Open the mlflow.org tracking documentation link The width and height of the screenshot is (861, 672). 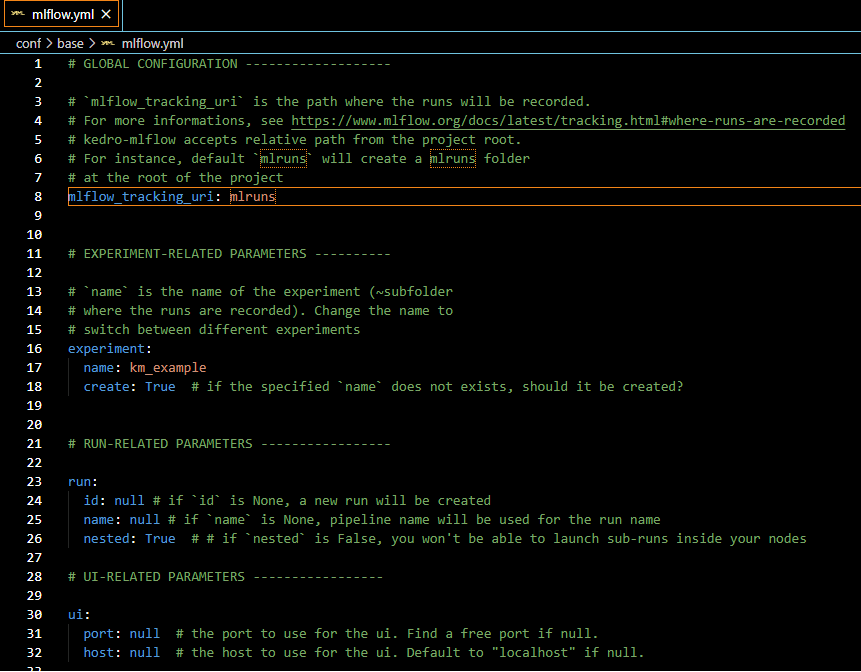coord(568,121)
